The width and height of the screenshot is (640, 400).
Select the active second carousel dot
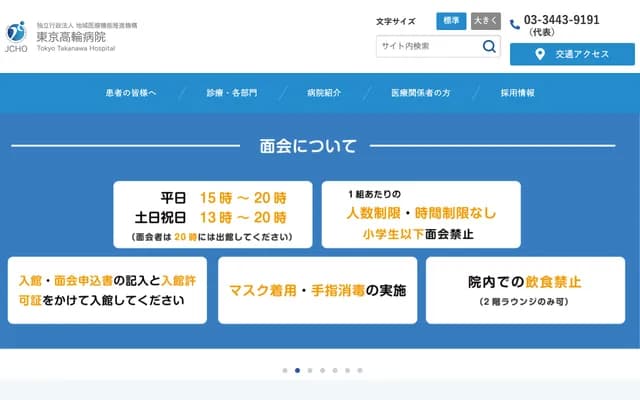[x=298, y=371]
